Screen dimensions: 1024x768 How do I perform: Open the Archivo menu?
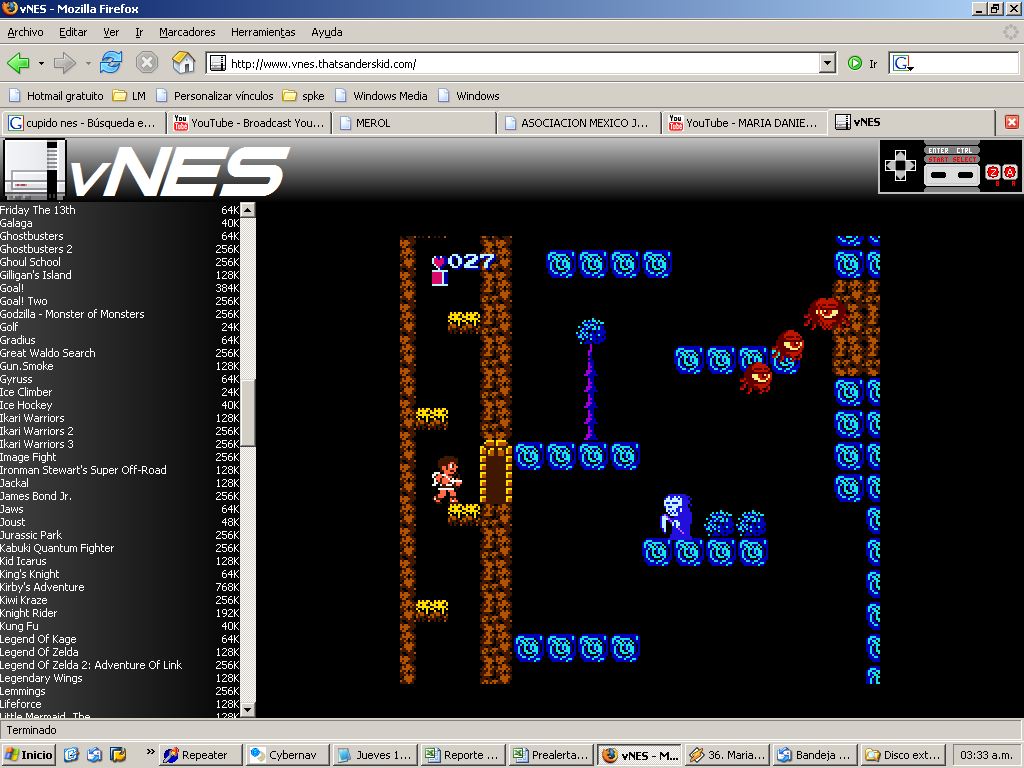pyautogui.click(x=25, y=32)
